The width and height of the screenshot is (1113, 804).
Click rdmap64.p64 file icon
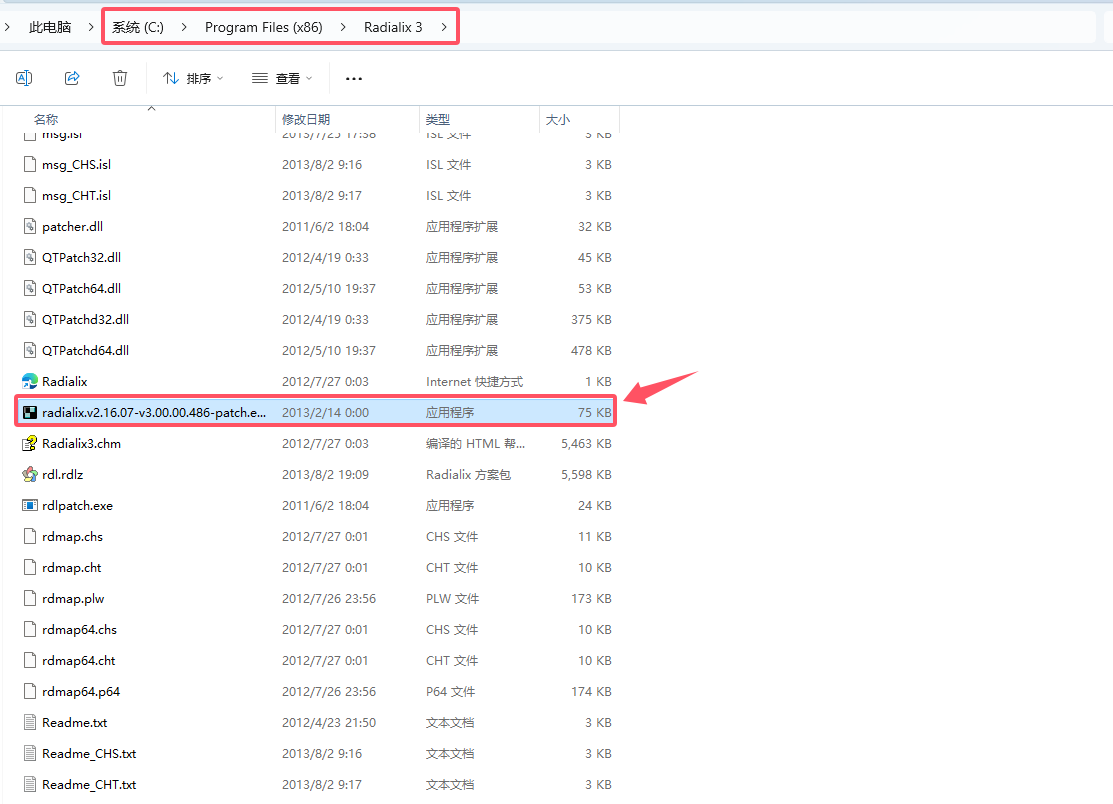(x=30, y=691)
